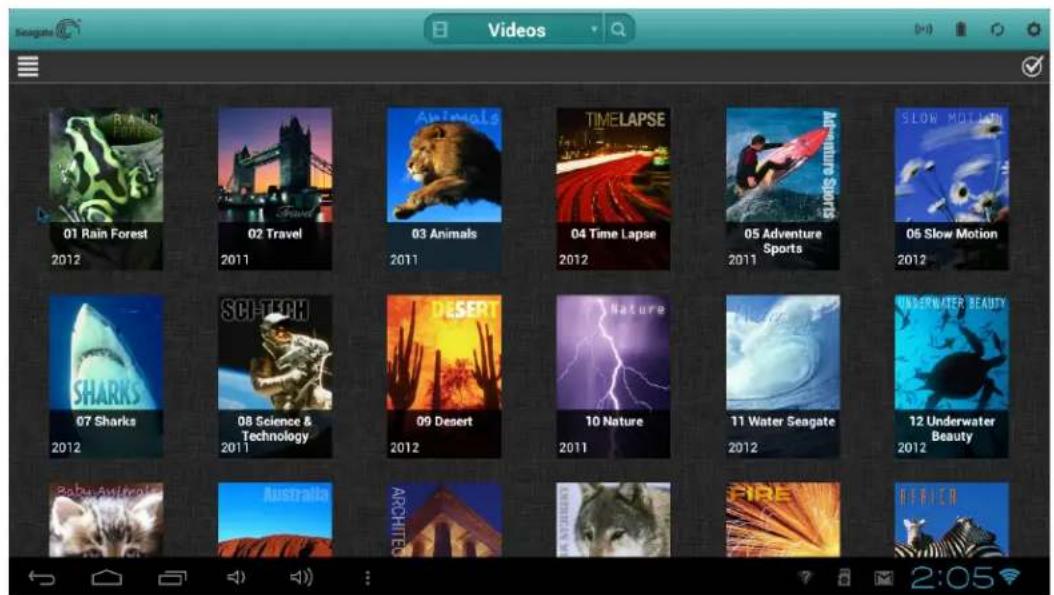Open the wolf video thumbnail

click(x=613, y=519)
